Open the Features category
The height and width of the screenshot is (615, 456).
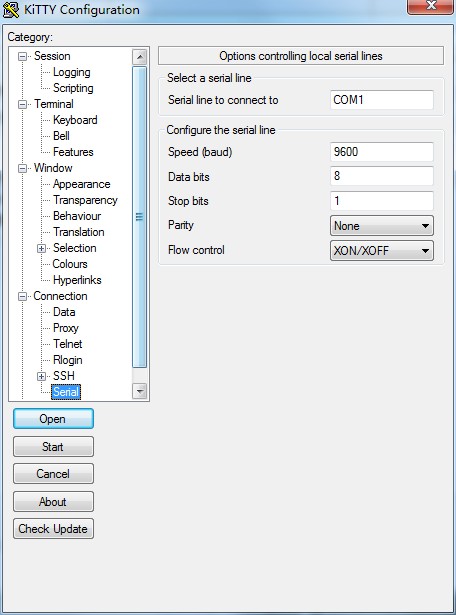73,152
